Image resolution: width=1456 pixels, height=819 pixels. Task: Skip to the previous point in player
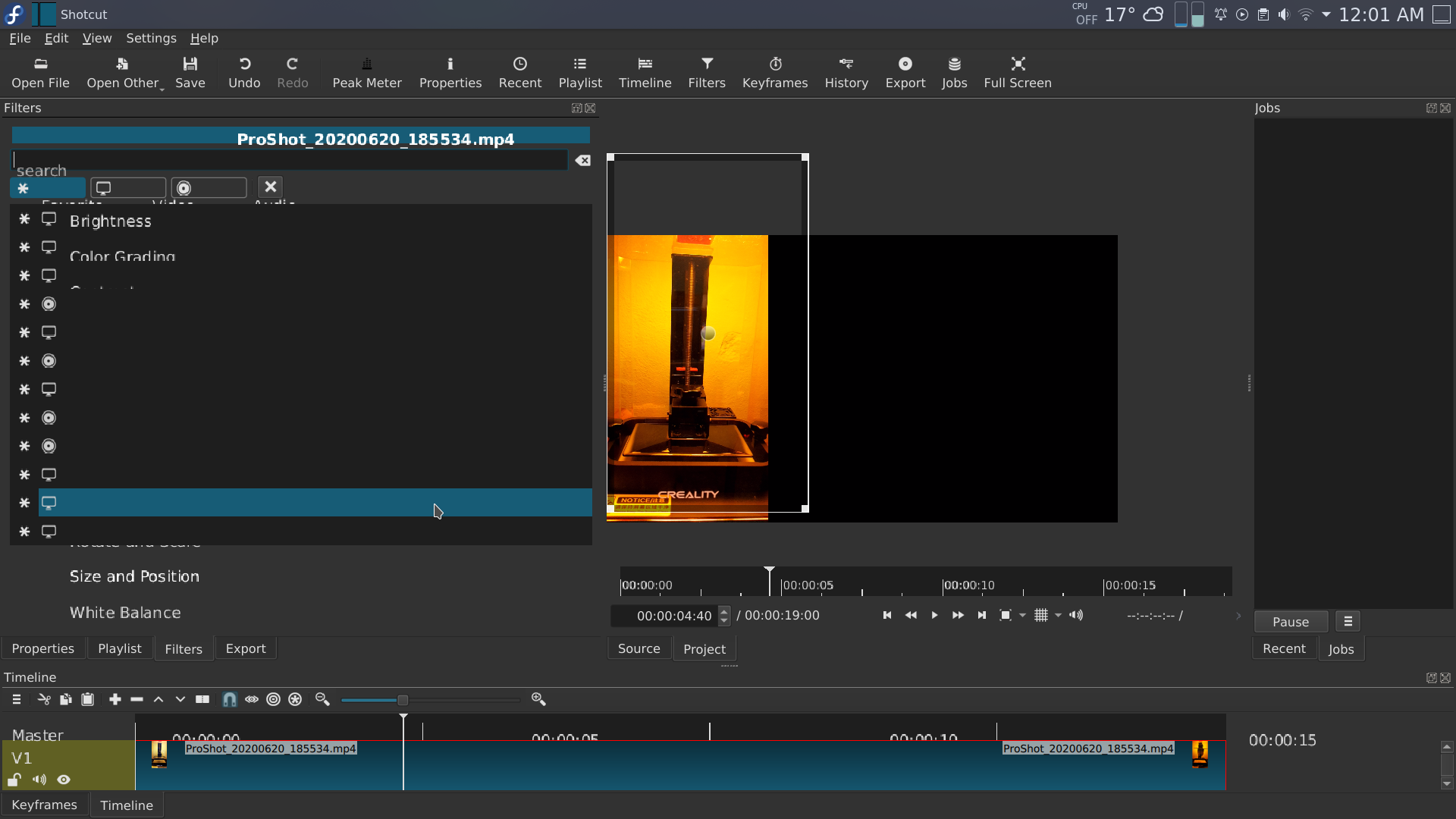click(x=887, y=615)
